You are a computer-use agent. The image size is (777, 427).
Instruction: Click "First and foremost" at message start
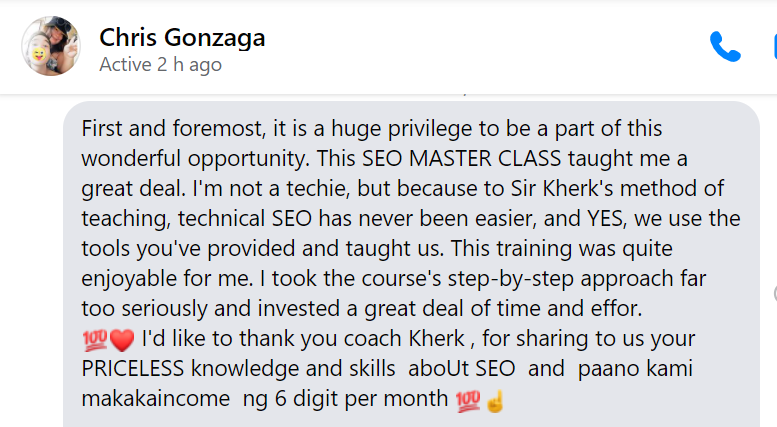click(x=162, y=129)
